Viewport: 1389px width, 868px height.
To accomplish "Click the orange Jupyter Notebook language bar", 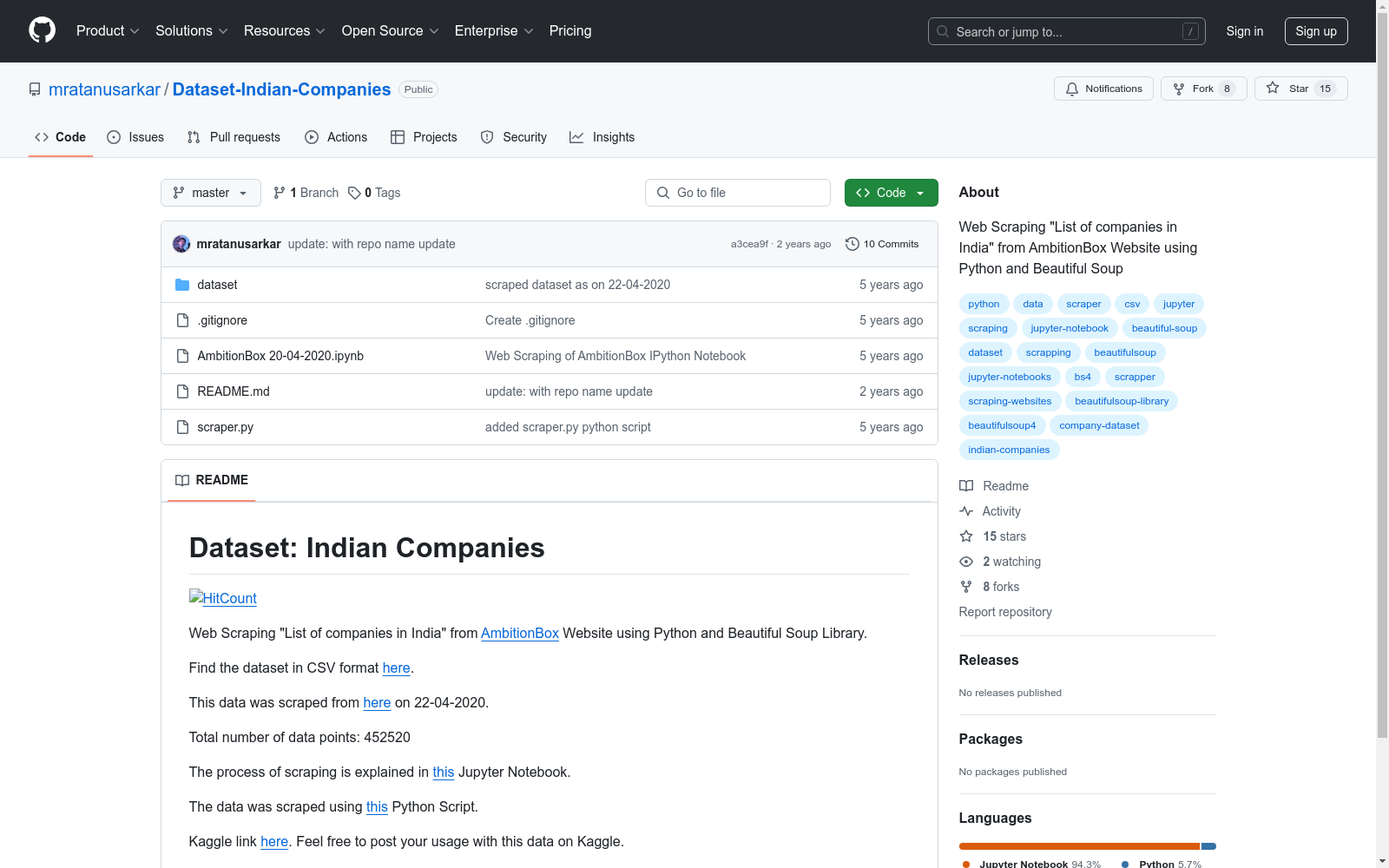I will 1079,846.
